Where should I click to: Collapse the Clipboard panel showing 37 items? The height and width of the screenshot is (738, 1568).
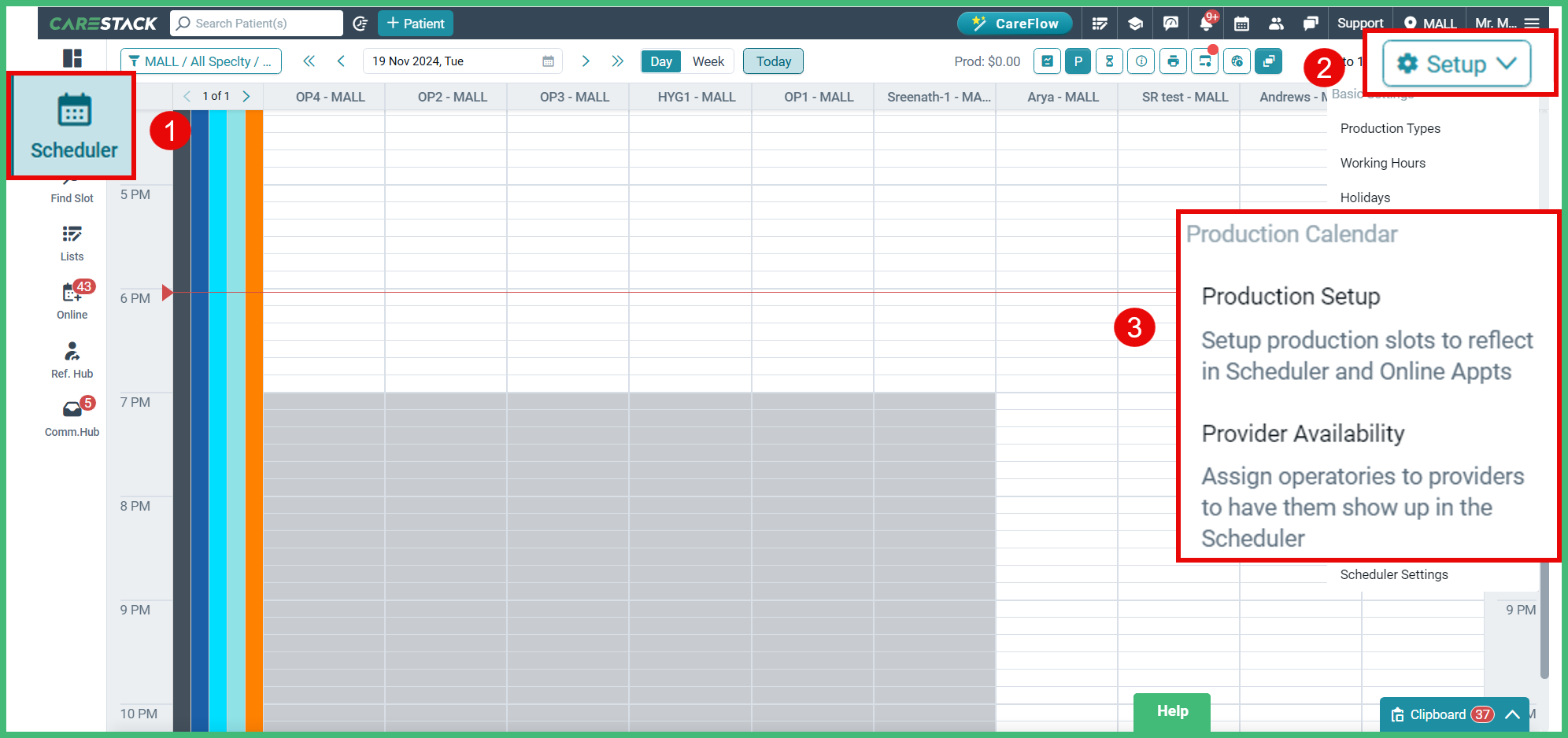[1512, 714]
